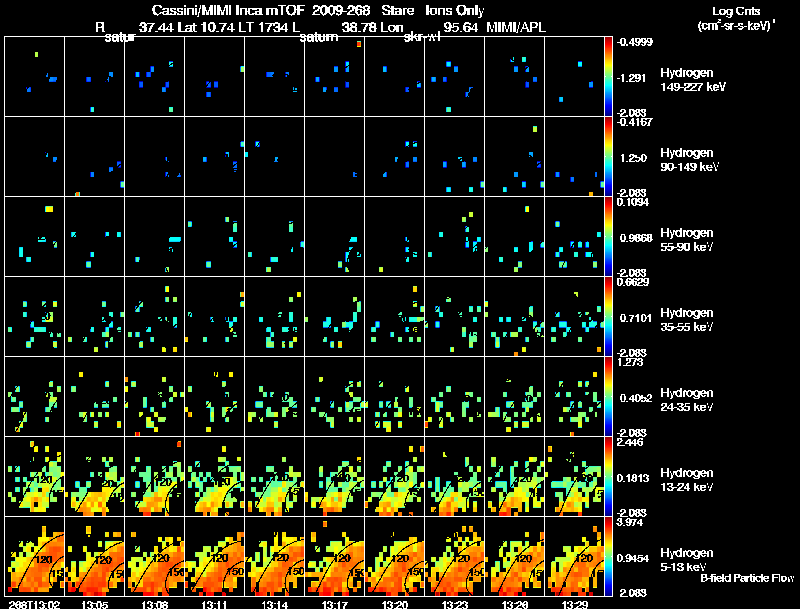800x609 pixels.
Task: Click the color bar for 149-227 keV row
Action: click(608, 77)
